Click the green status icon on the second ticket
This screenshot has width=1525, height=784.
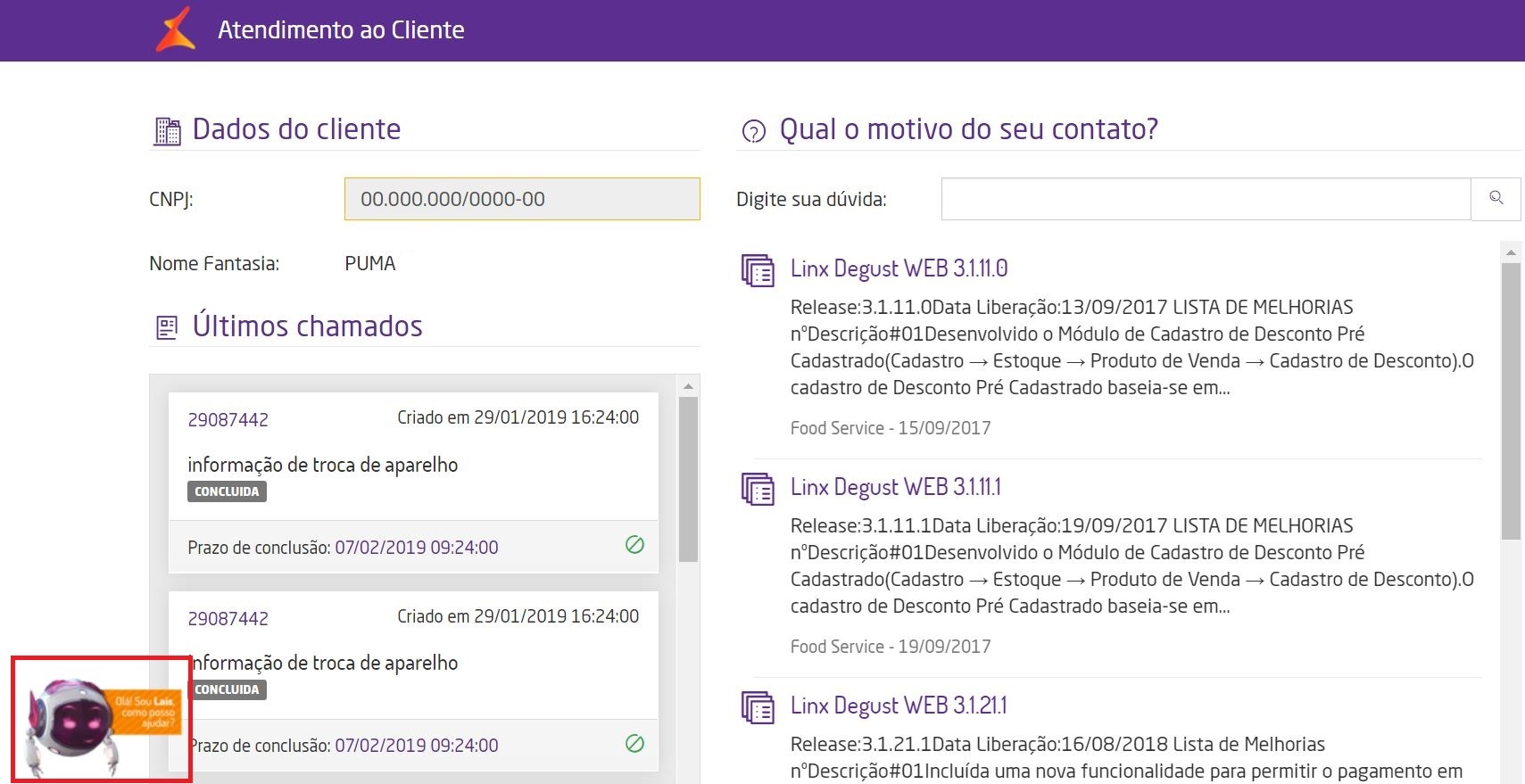click(634, 743)
